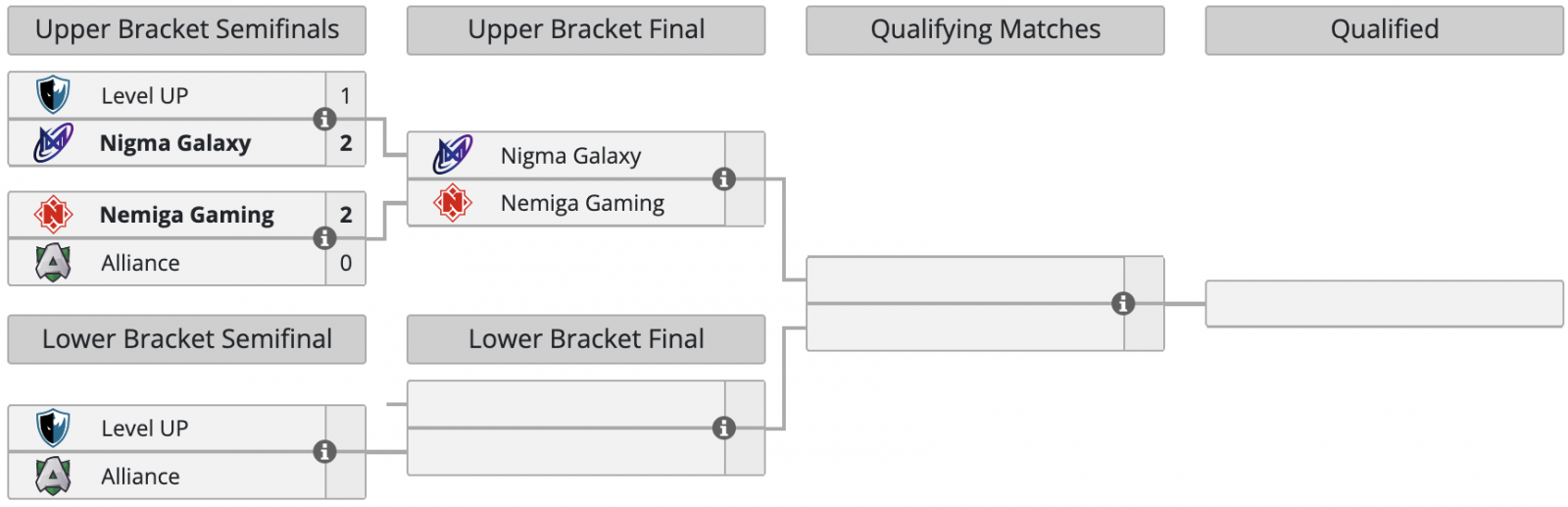Click Nemiga Gaming name in Upper Bracket Semifinals
The width and height of the screenshot is (1568, 507).
[x=186, y=215]
